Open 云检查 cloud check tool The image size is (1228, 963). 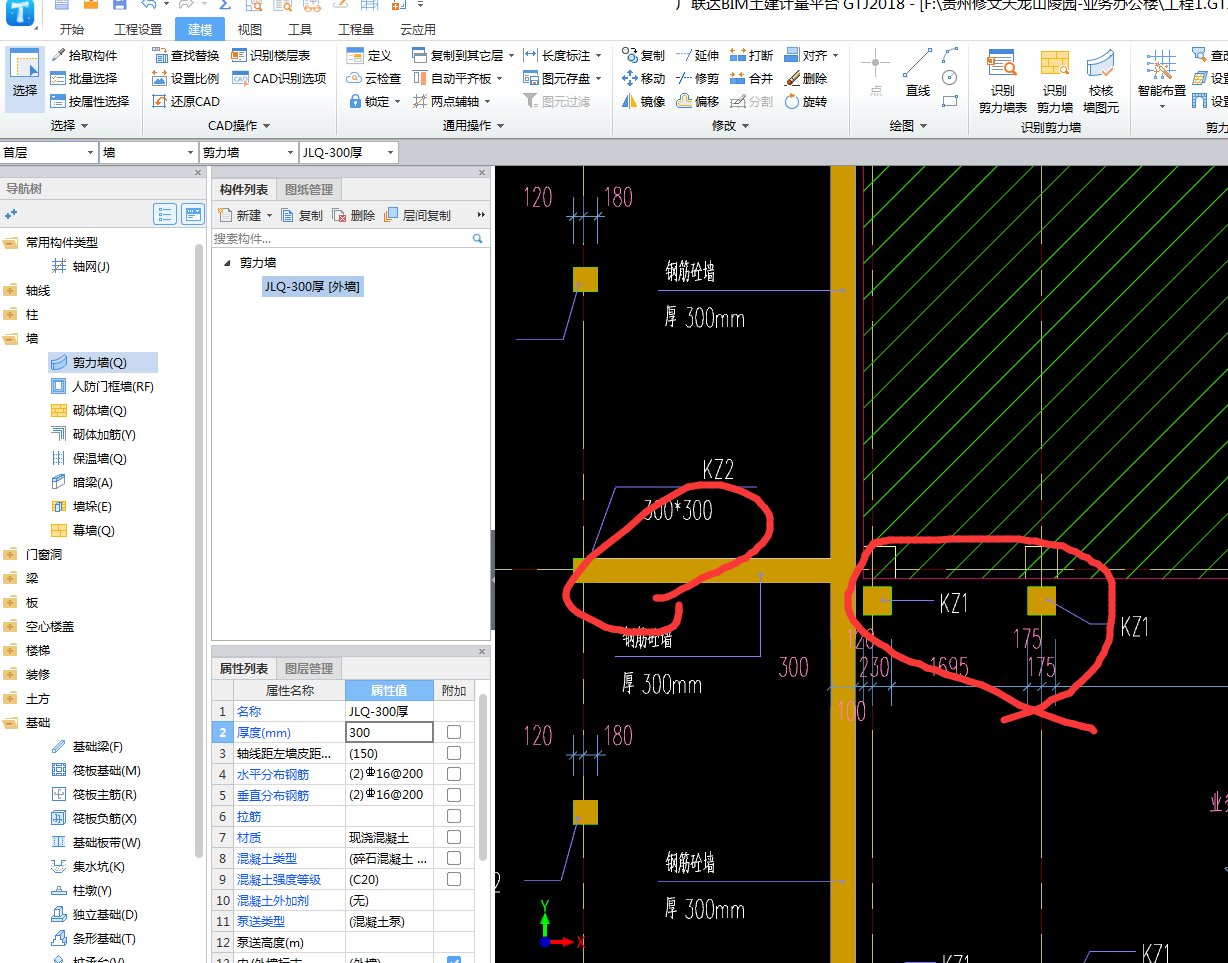(374, 78)
